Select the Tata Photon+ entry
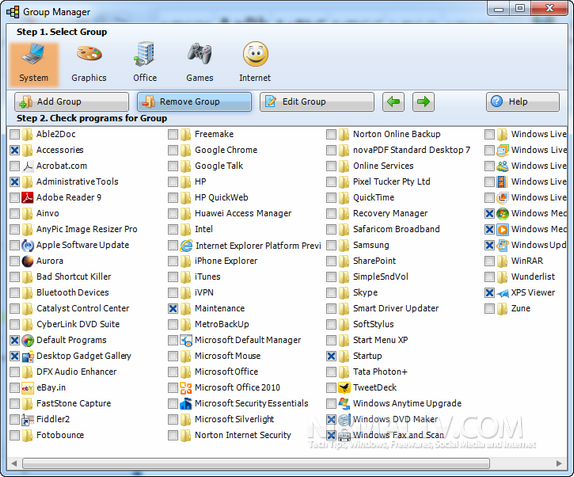Screen dimensions: 574x477 coord(380,372)
